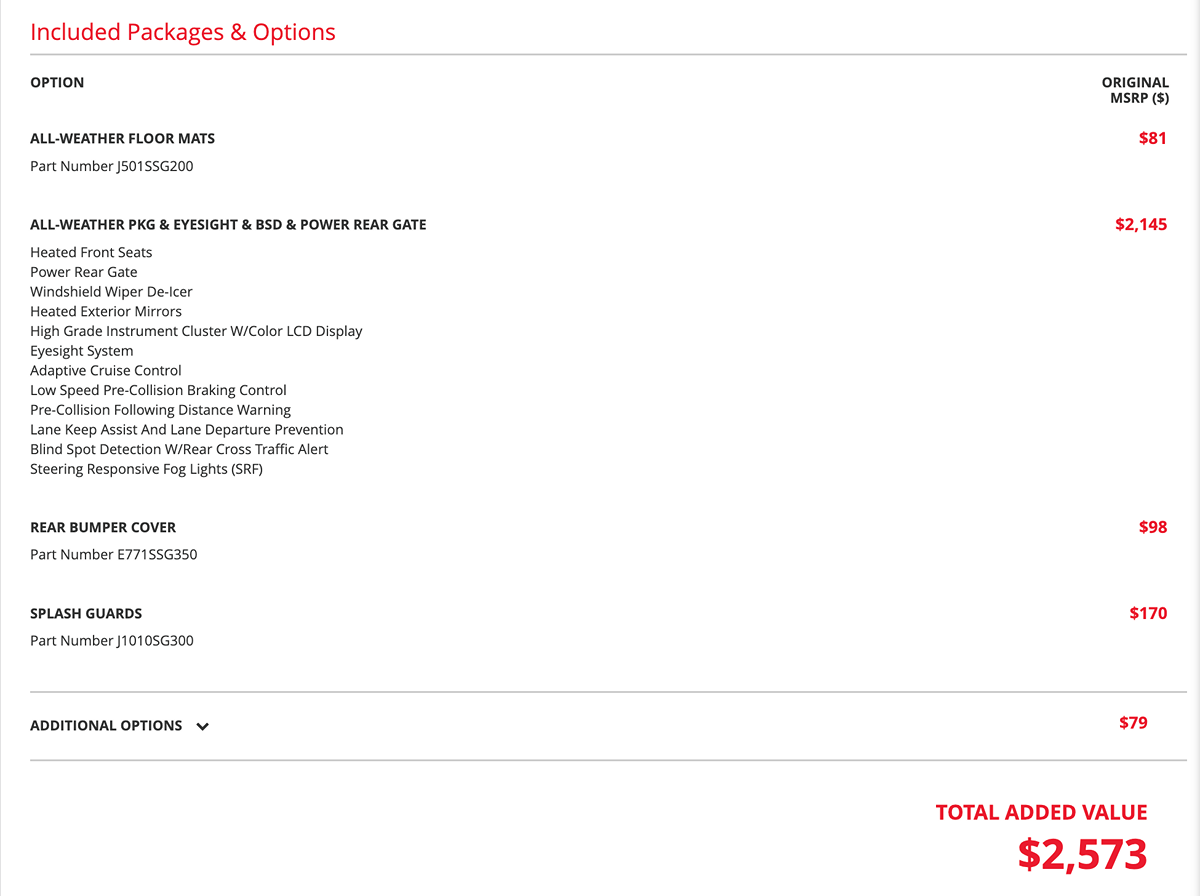Select part number J501SSG200 text
This screenshot has width=1200, height=896.
[112, 166]
